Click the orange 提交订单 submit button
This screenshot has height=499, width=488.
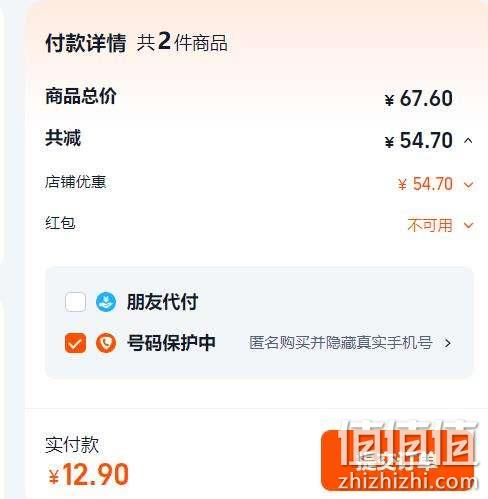click(397, 460)
